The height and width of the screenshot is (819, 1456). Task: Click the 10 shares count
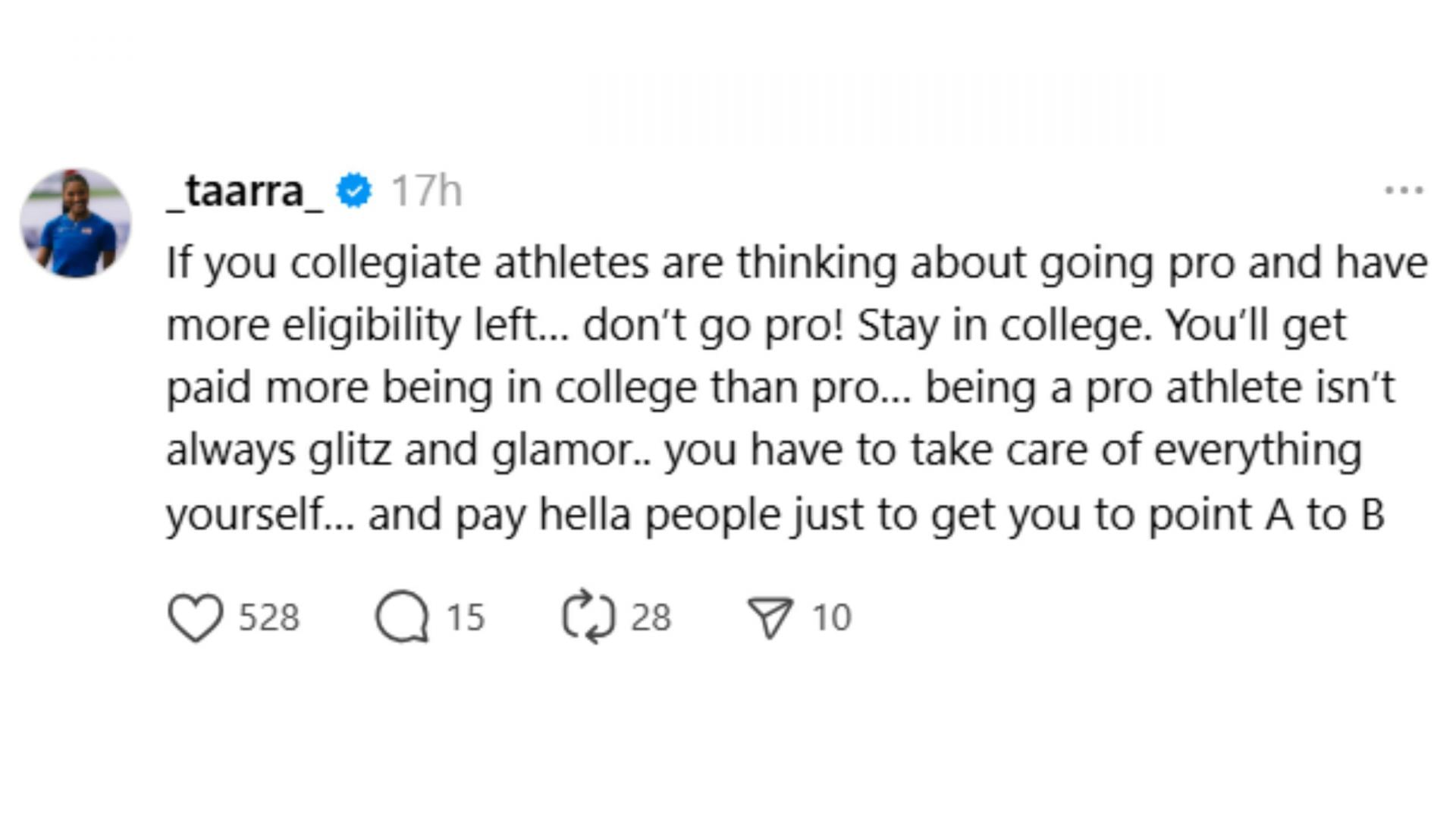click(x=832, y=617)
